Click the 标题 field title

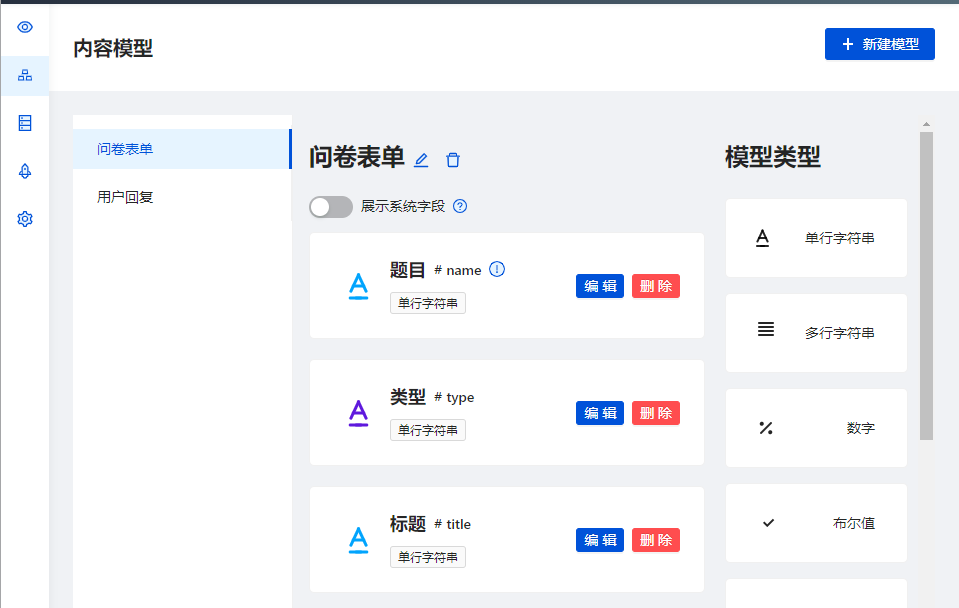click(407, 524)
